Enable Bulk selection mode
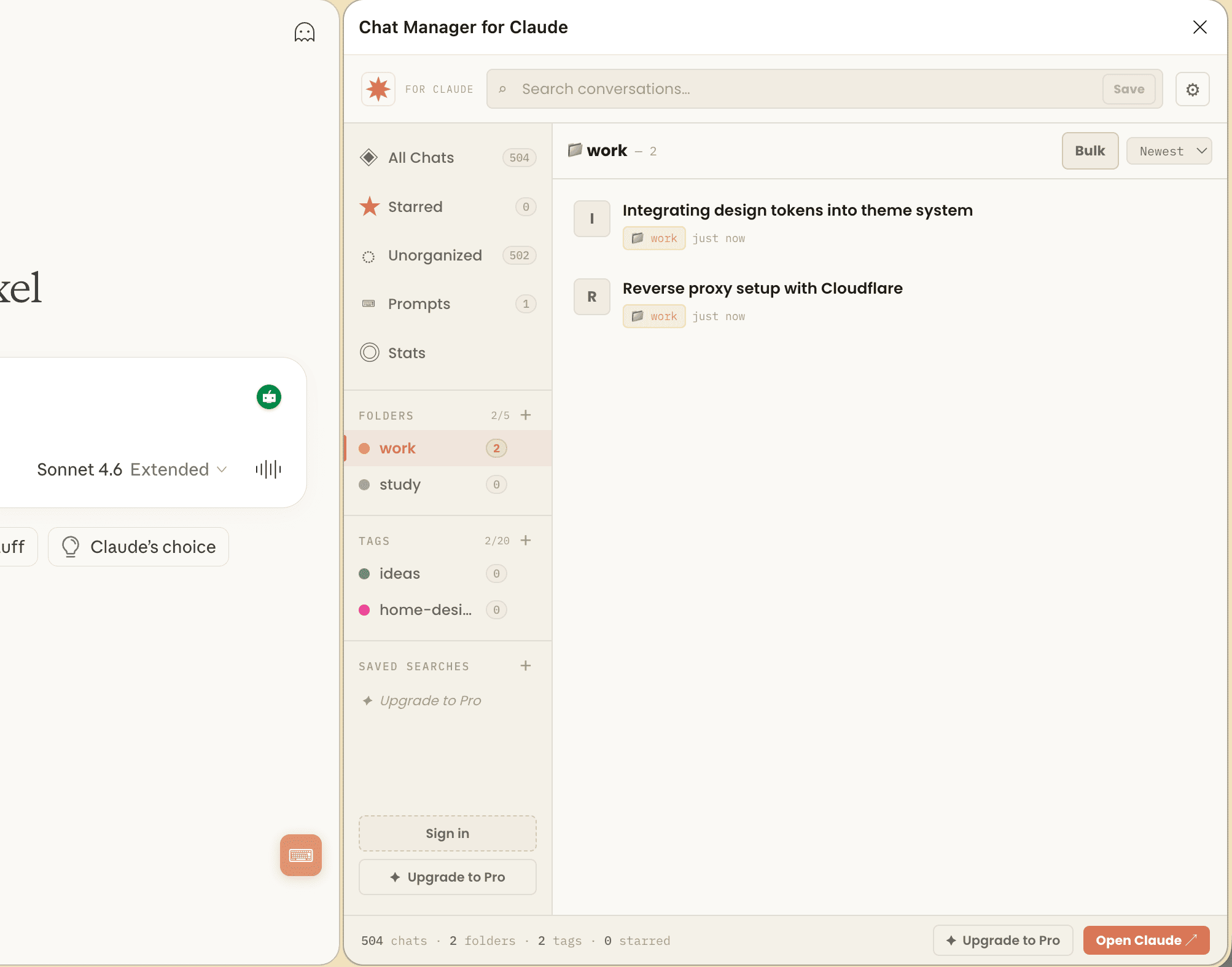Viewport: 1232px width, 967px height. (1090, 151)
